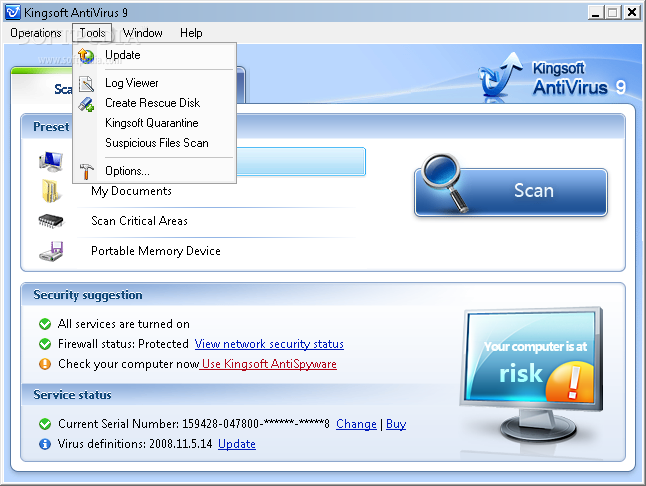
Task: Close the Tools menu via its header
Action: [92, 33]
